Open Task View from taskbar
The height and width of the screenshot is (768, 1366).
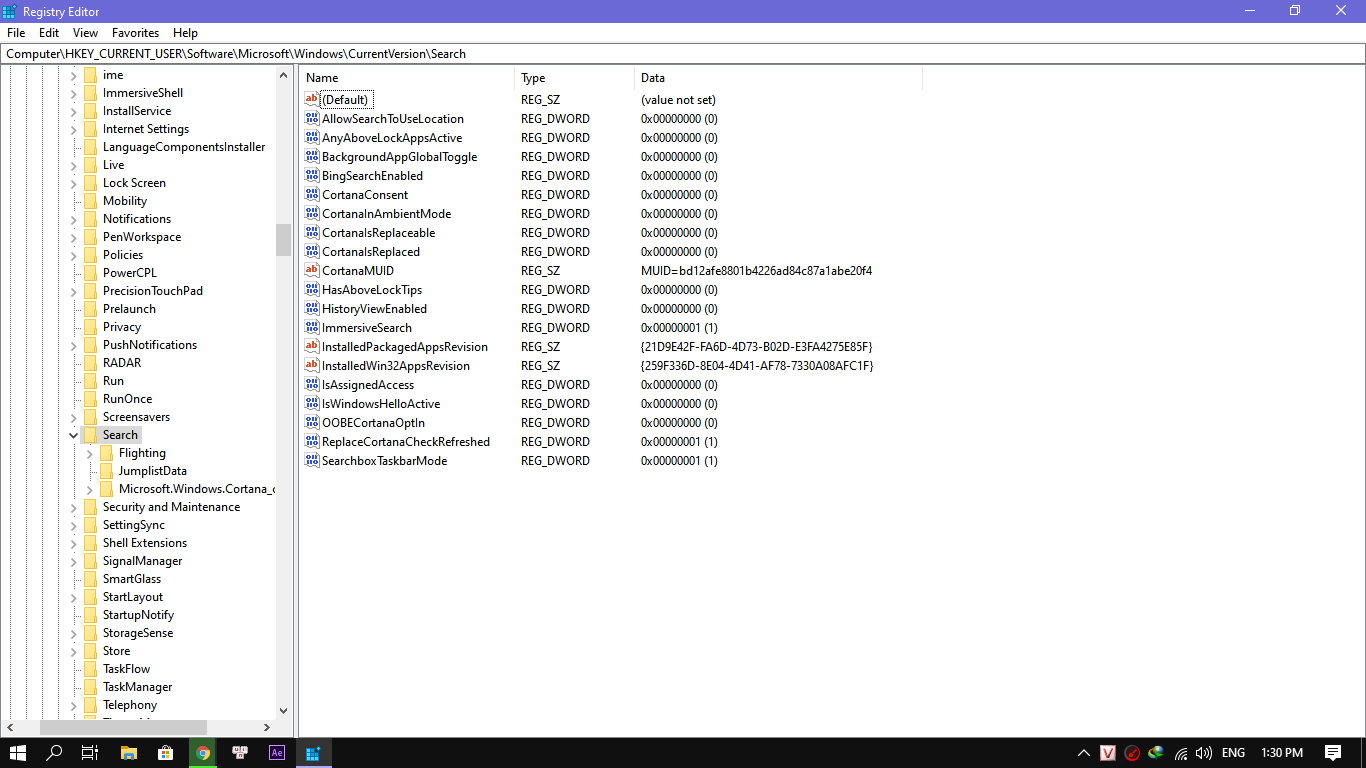(x=90, y=753)
